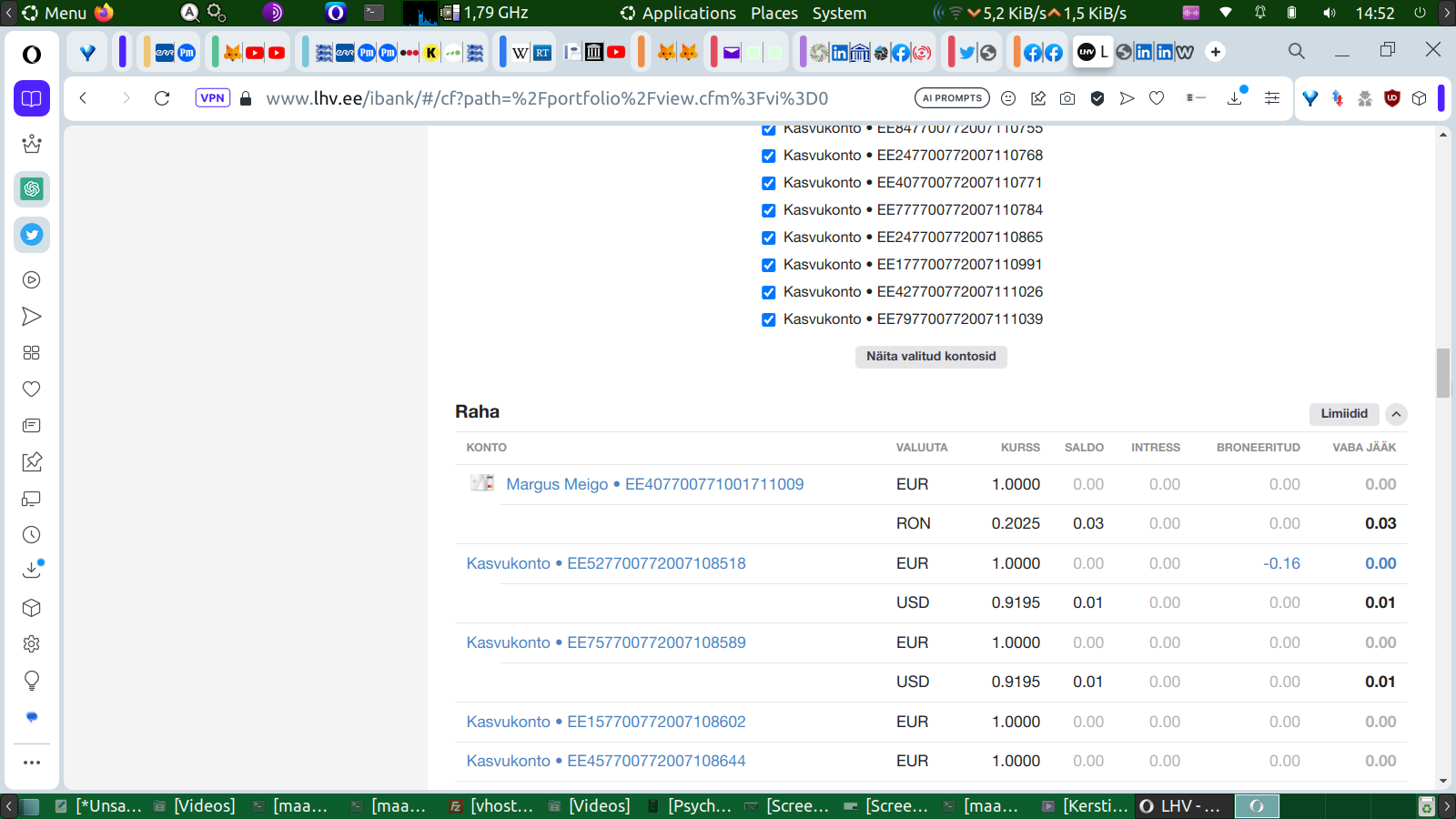The width and height of the screenshot is (1456, 819).
Task: Uncheck Kasvukonto EE777700772007110784
Action: point(769,210)
